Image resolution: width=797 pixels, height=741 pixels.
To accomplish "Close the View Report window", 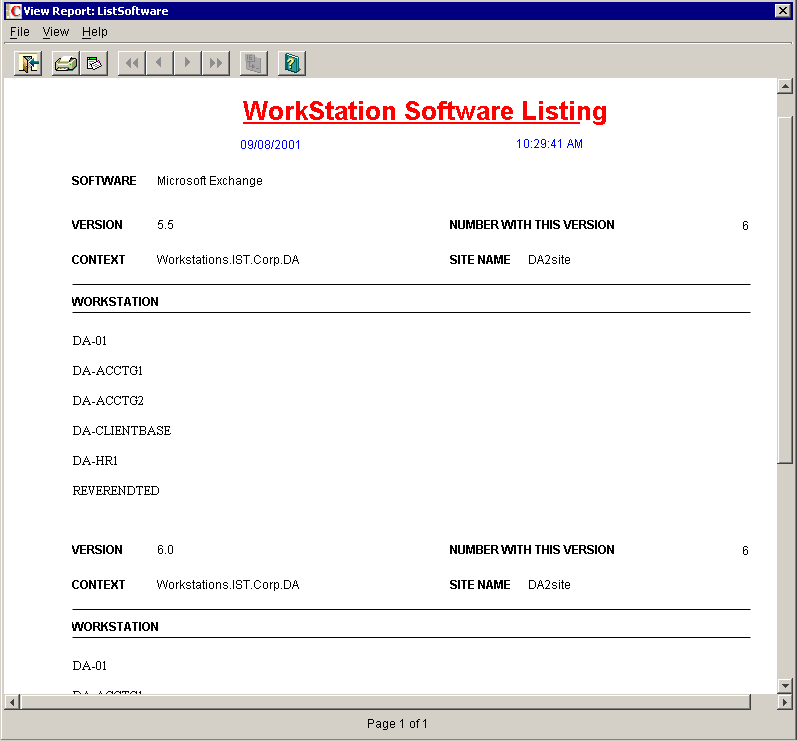I will tap(783, 11).
